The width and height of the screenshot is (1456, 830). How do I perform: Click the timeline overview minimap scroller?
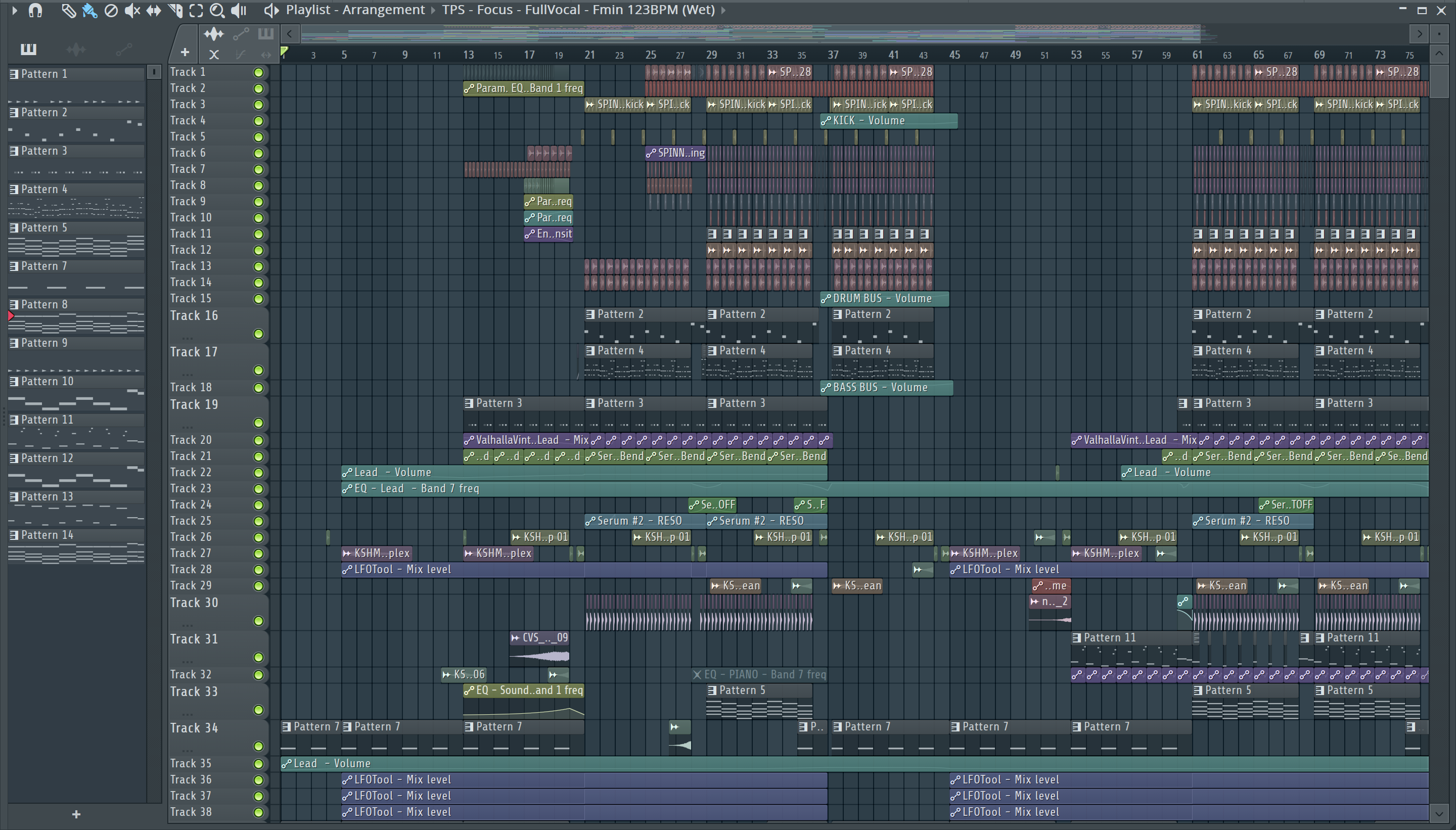(751, 34)
